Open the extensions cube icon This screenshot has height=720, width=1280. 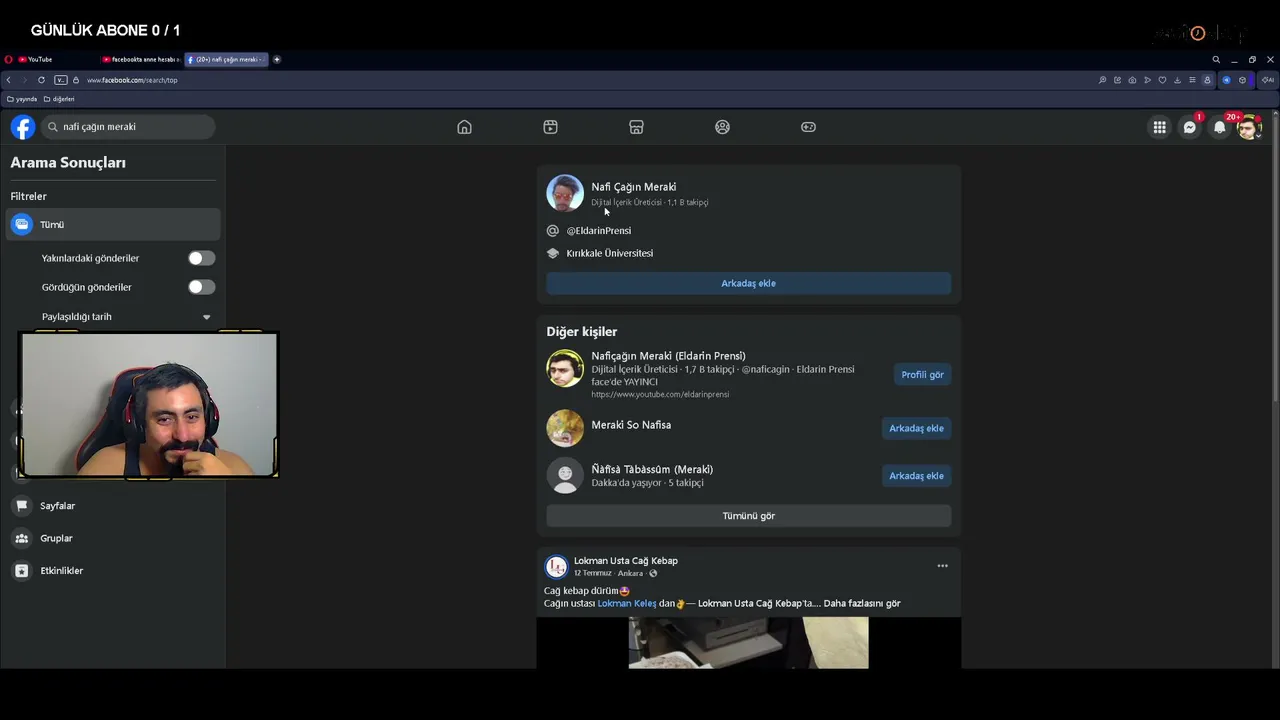click(1242, 80)
